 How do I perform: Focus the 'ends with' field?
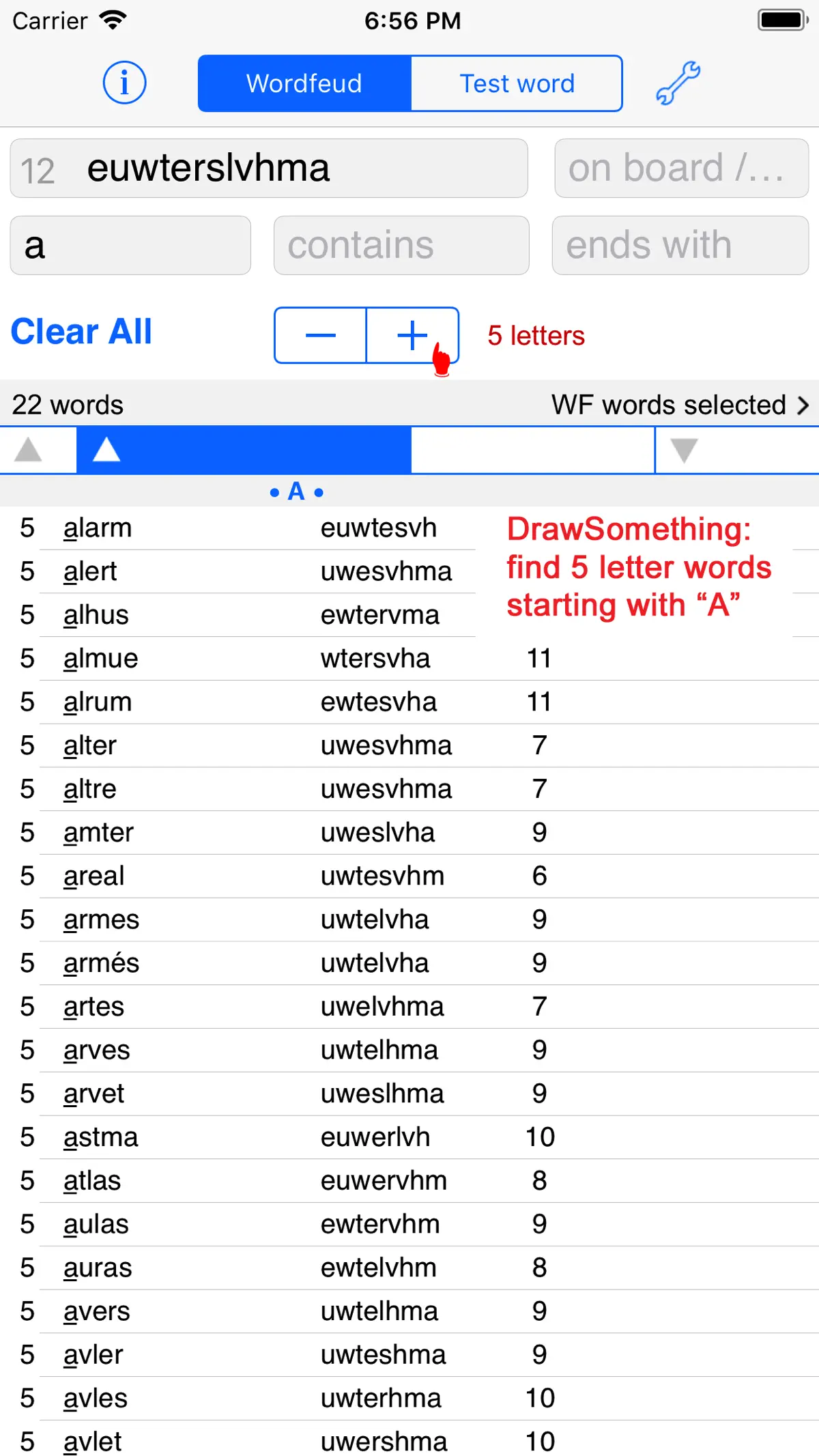[x=680, y=246]
